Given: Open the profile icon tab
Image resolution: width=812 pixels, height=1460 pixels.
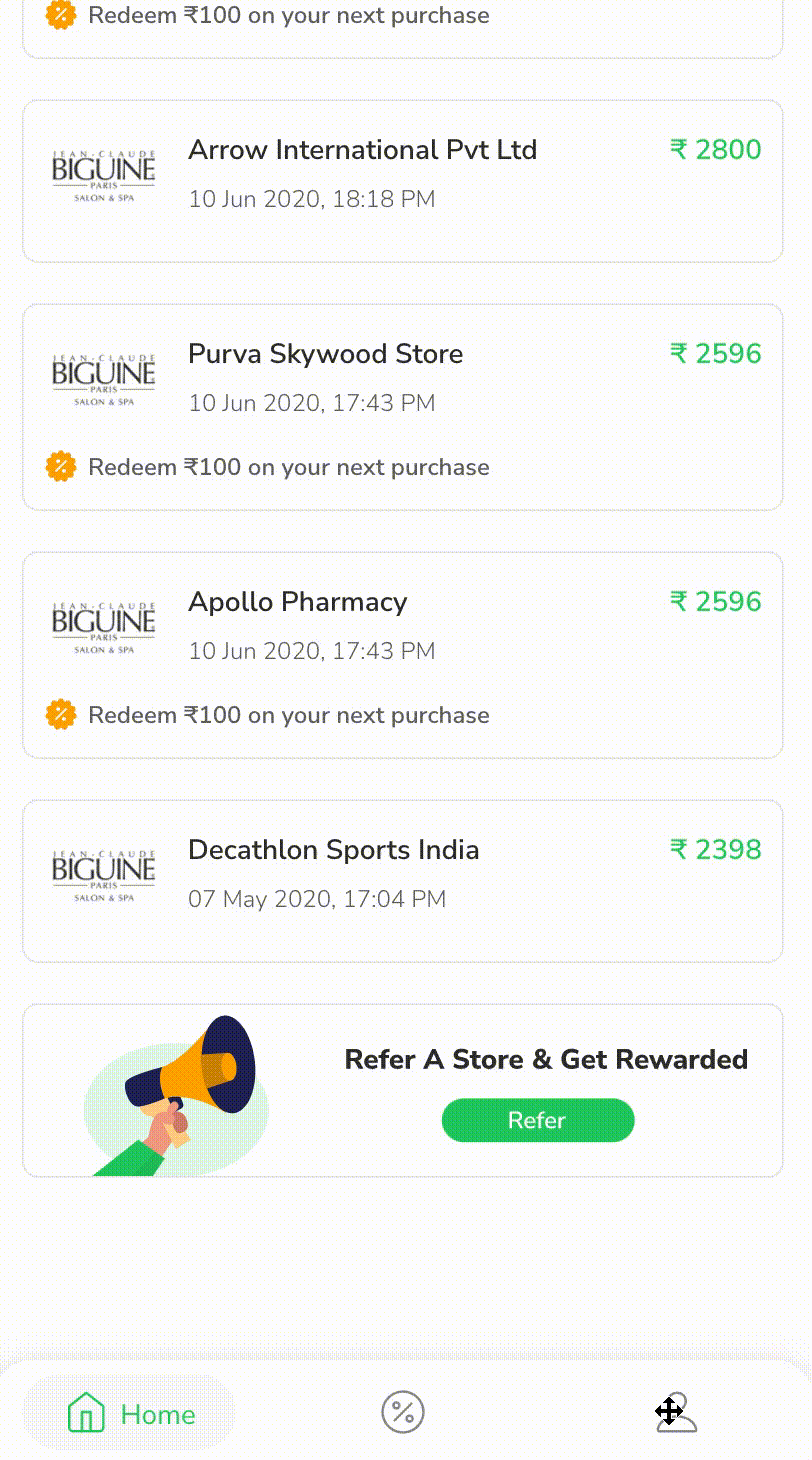Looking at the screenshot, I should tap(677, 1413).
